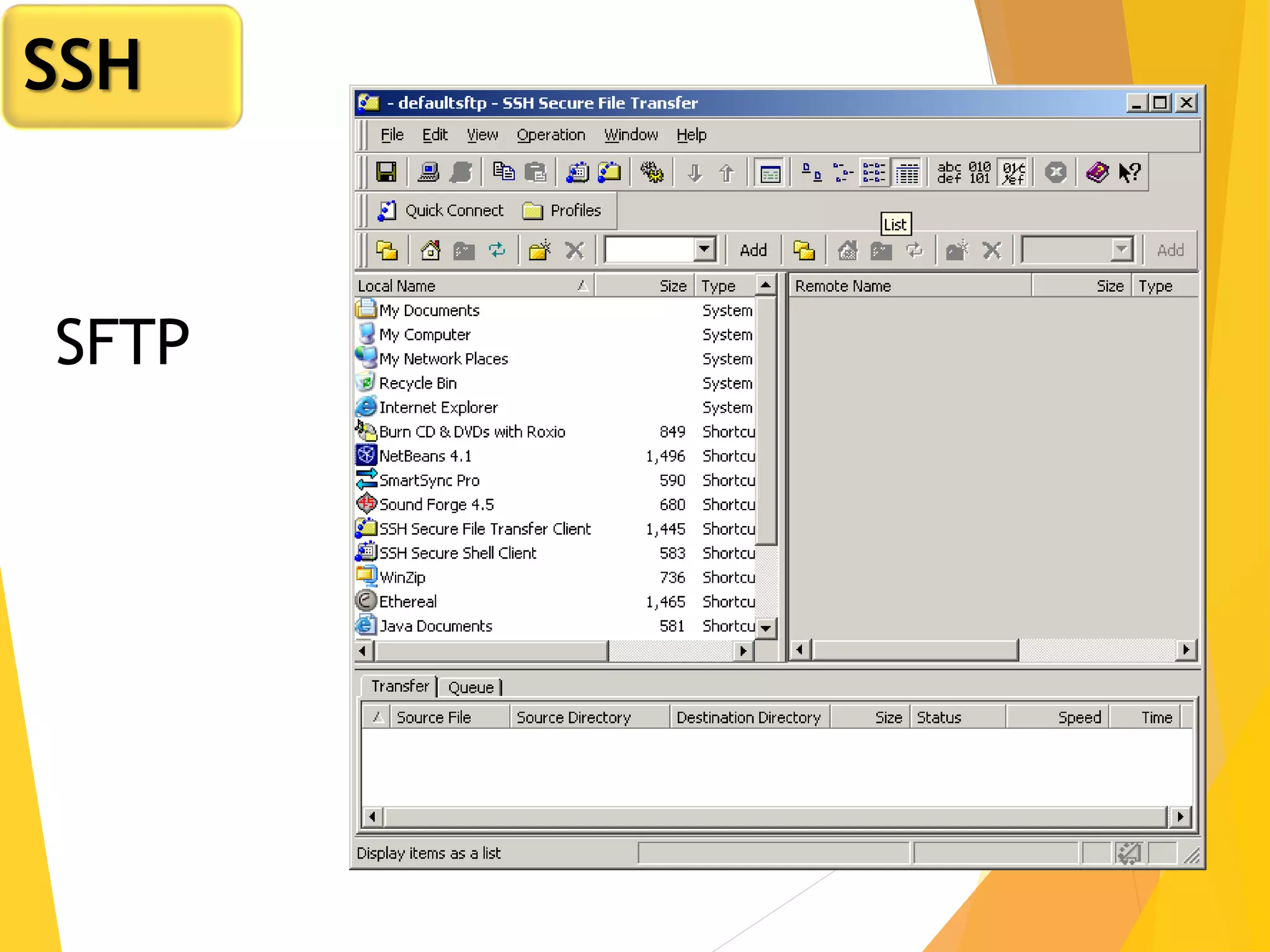
Task: Switch to Details view mode
Action: tap(907, 172)
